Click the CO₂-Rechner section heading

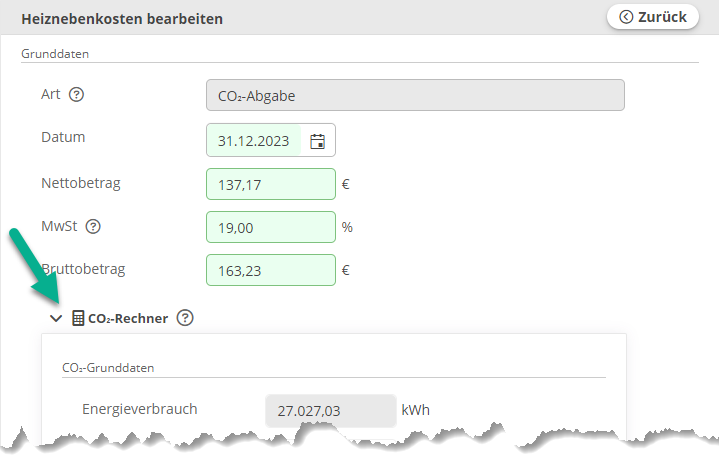point(128,319)
